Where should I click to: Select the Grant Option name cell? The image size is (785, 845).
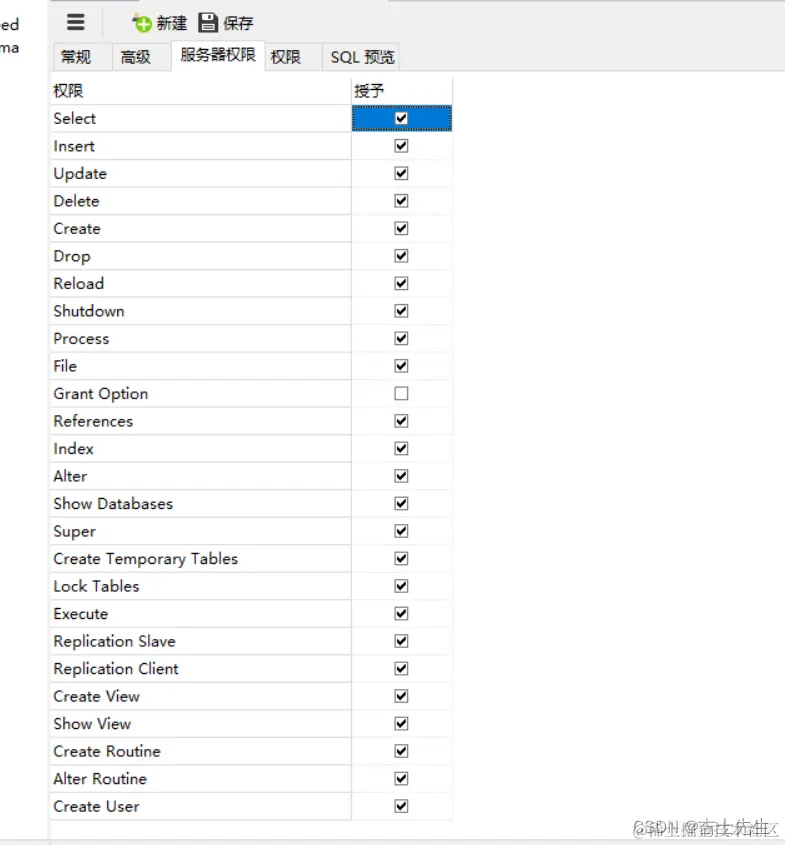pyautogui.click(x=200, y=393)
